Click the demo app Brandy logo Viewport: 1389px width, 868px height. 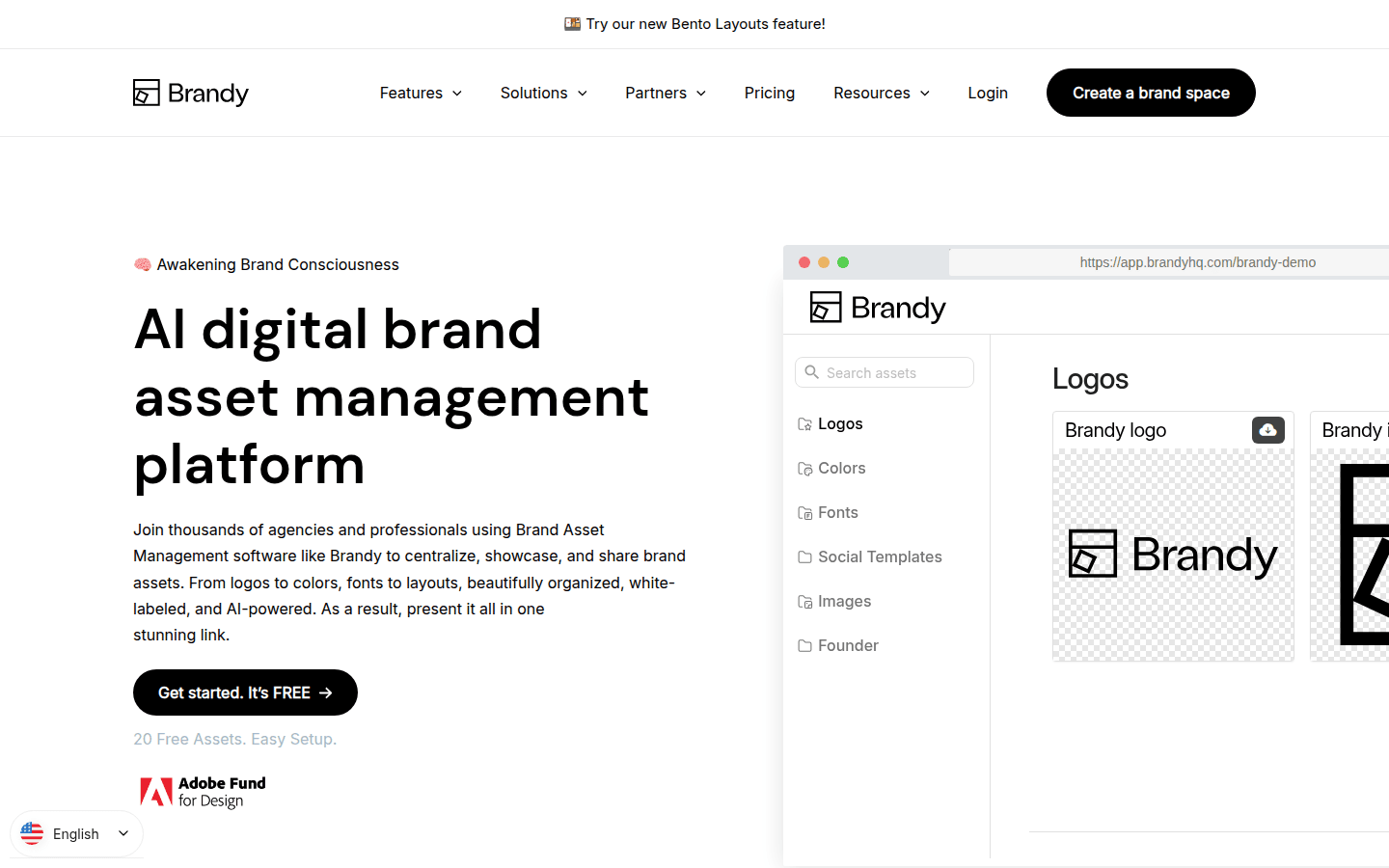(x=878, y=308)
